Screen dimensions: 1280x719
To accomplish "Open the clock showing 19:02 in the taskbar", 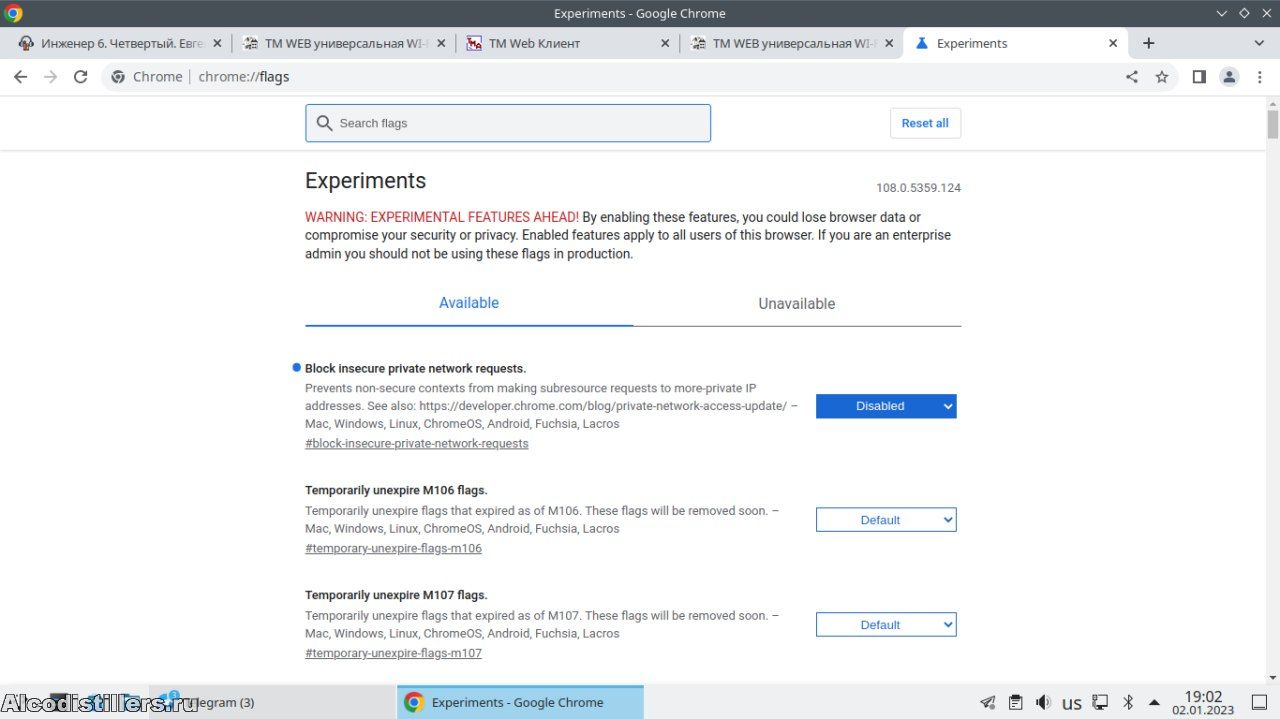I will [1203, 702].
